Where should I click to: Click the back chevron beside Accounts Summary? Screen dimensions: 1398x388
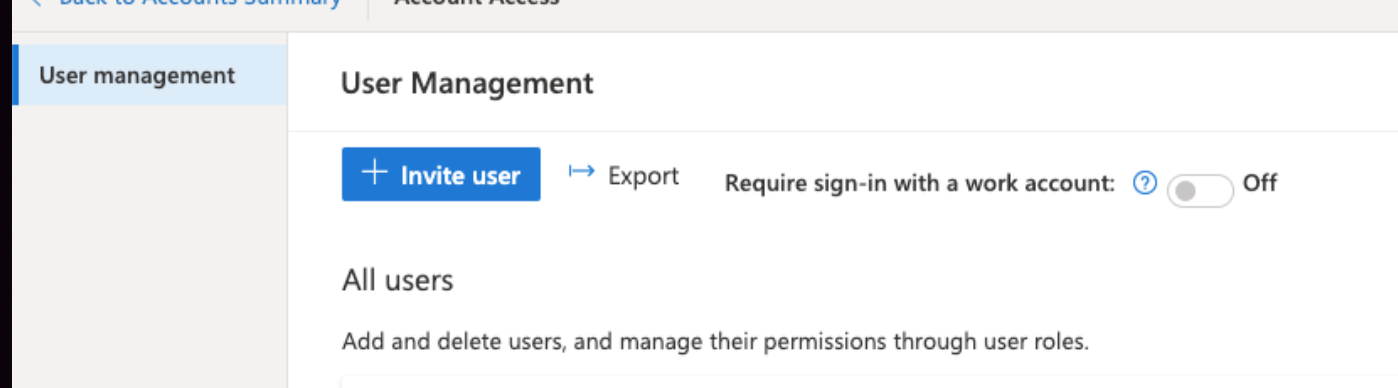(37, 3)
